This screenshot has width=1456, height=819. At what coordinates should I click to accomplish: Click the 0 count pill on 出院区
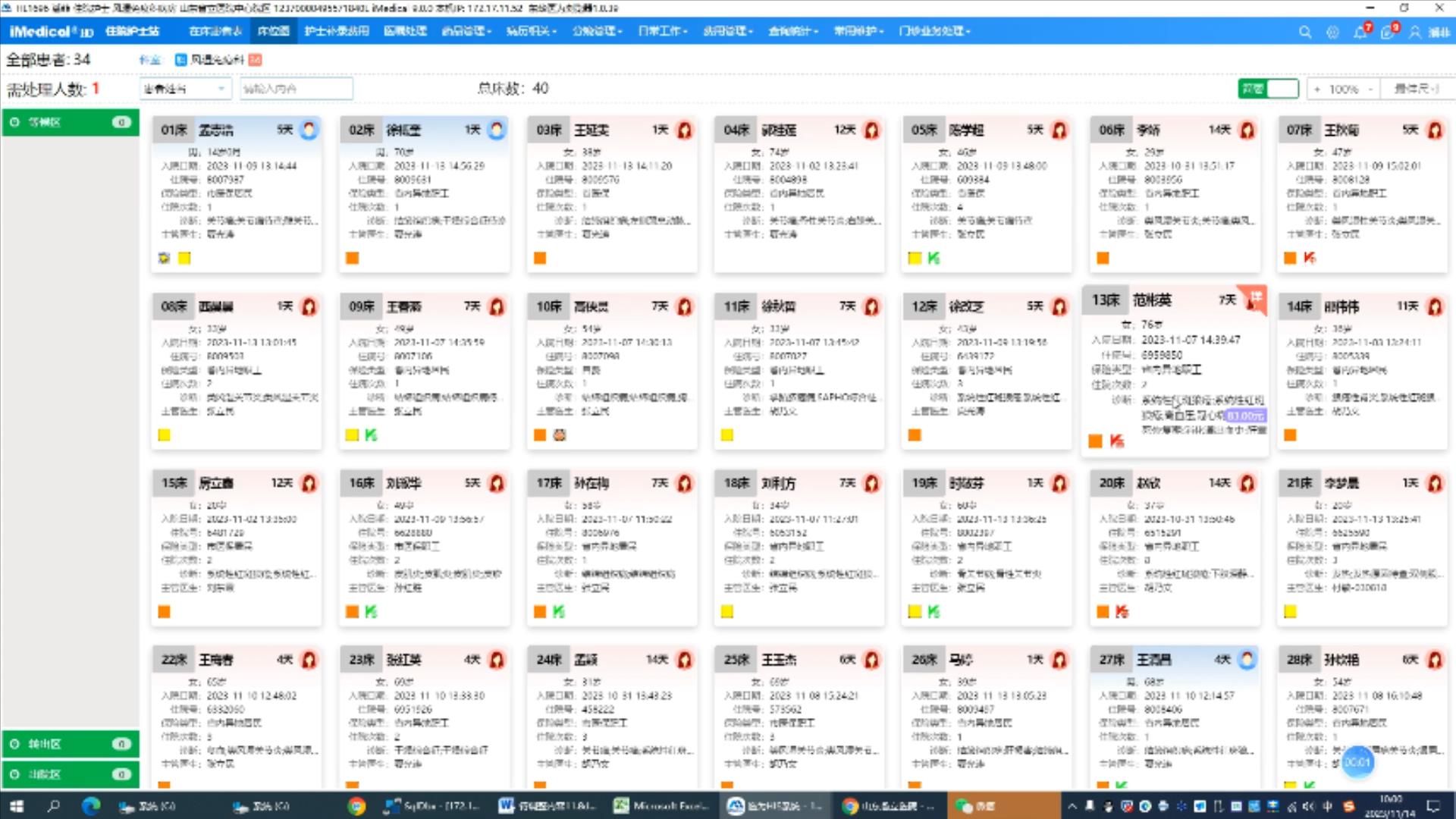pyautogui.click(x=121, y=774)
